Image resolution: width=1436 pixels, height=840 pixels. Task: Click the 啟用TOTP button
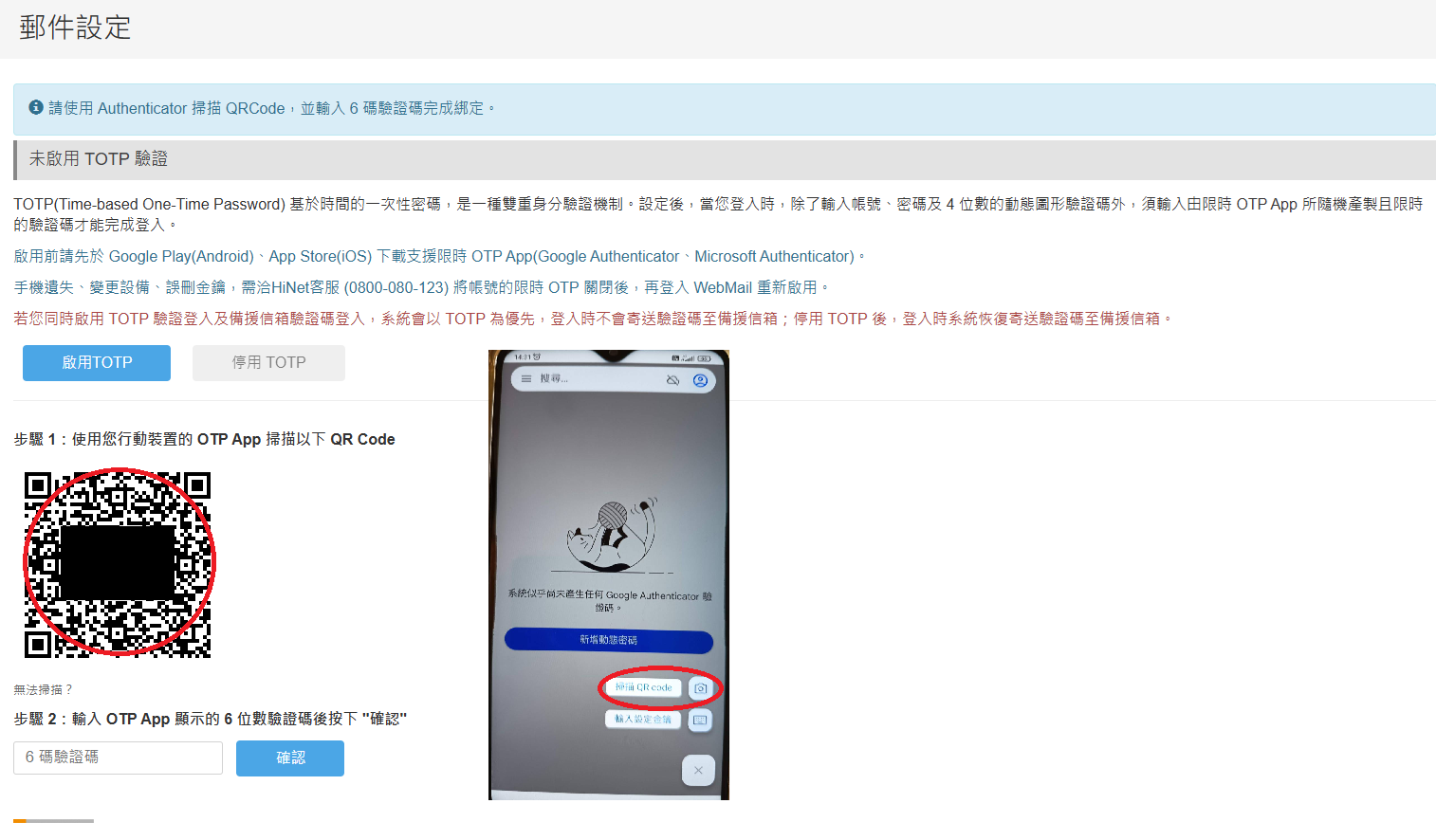pos(97,363)
